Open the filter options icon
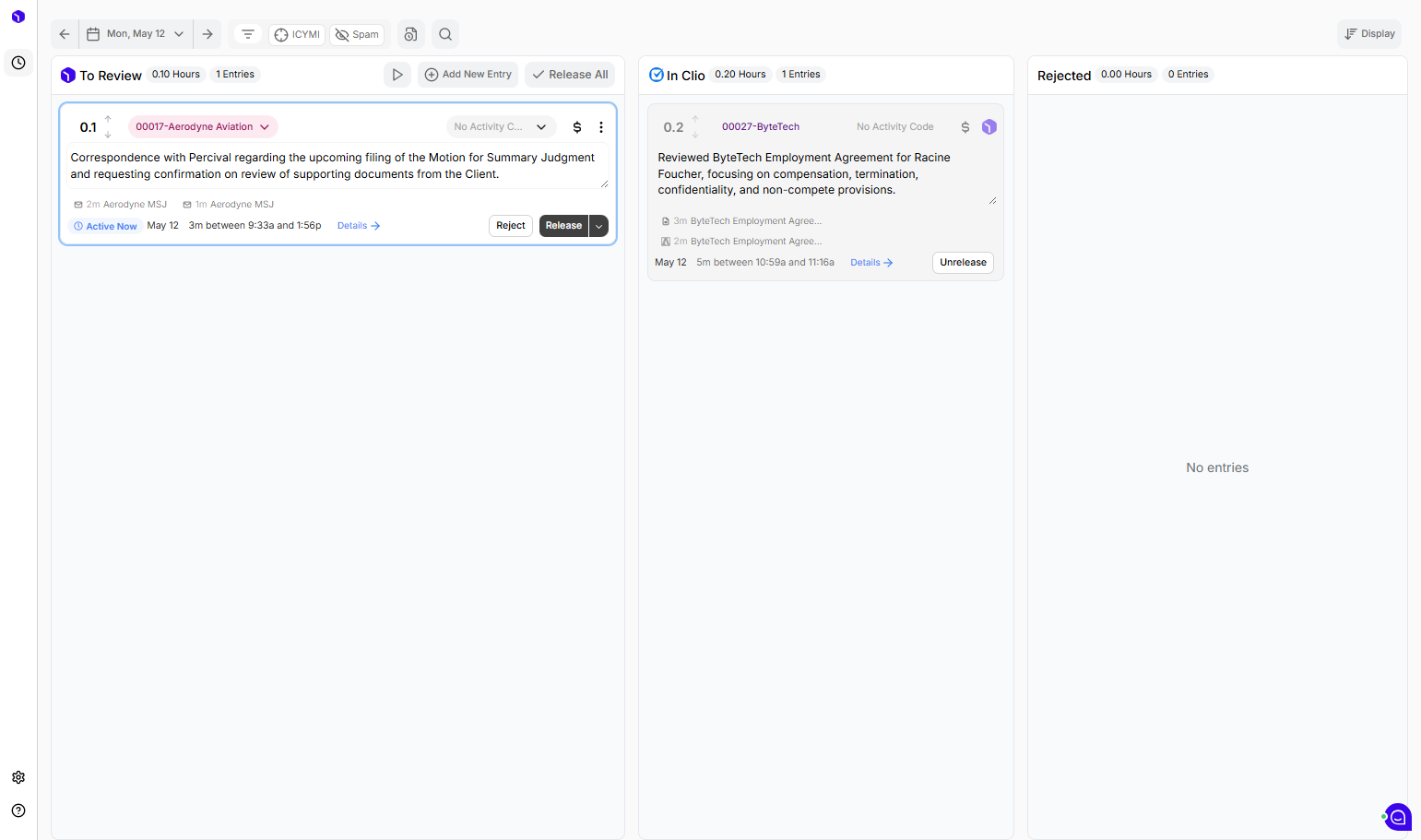The image size is (1421, 840). [248, 34]
